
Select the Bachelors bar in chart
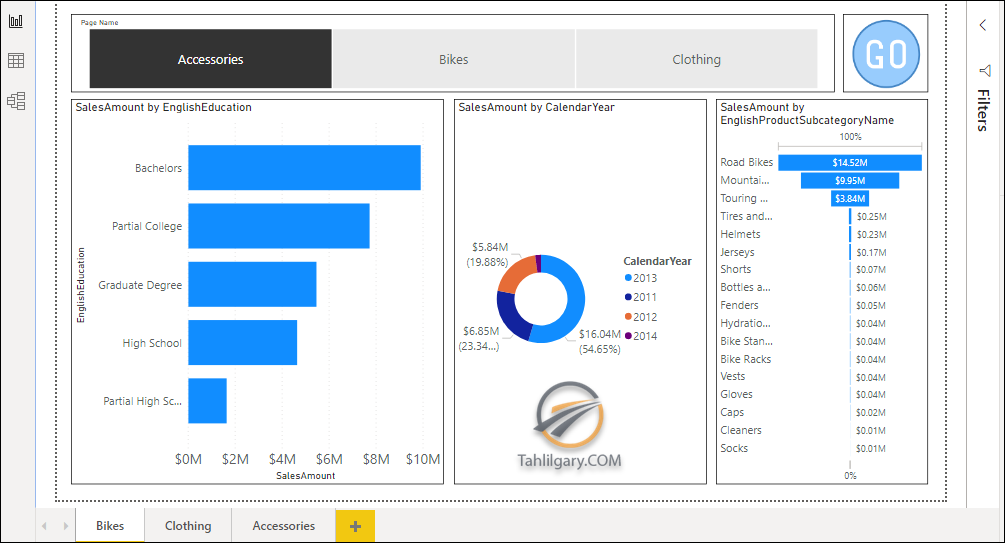(x=304, y=168)
